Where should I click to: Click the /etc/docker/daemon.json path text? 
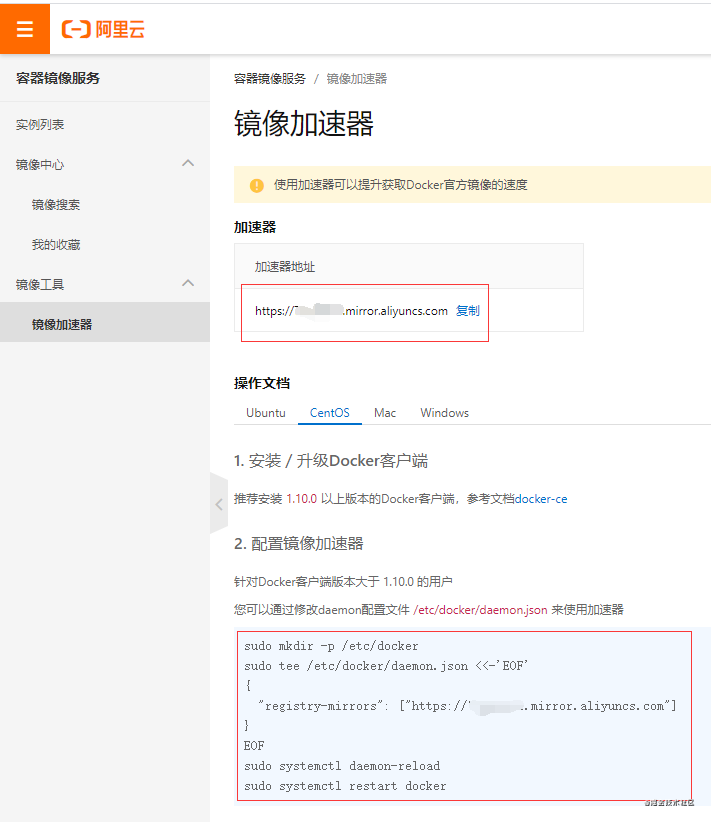480,610
